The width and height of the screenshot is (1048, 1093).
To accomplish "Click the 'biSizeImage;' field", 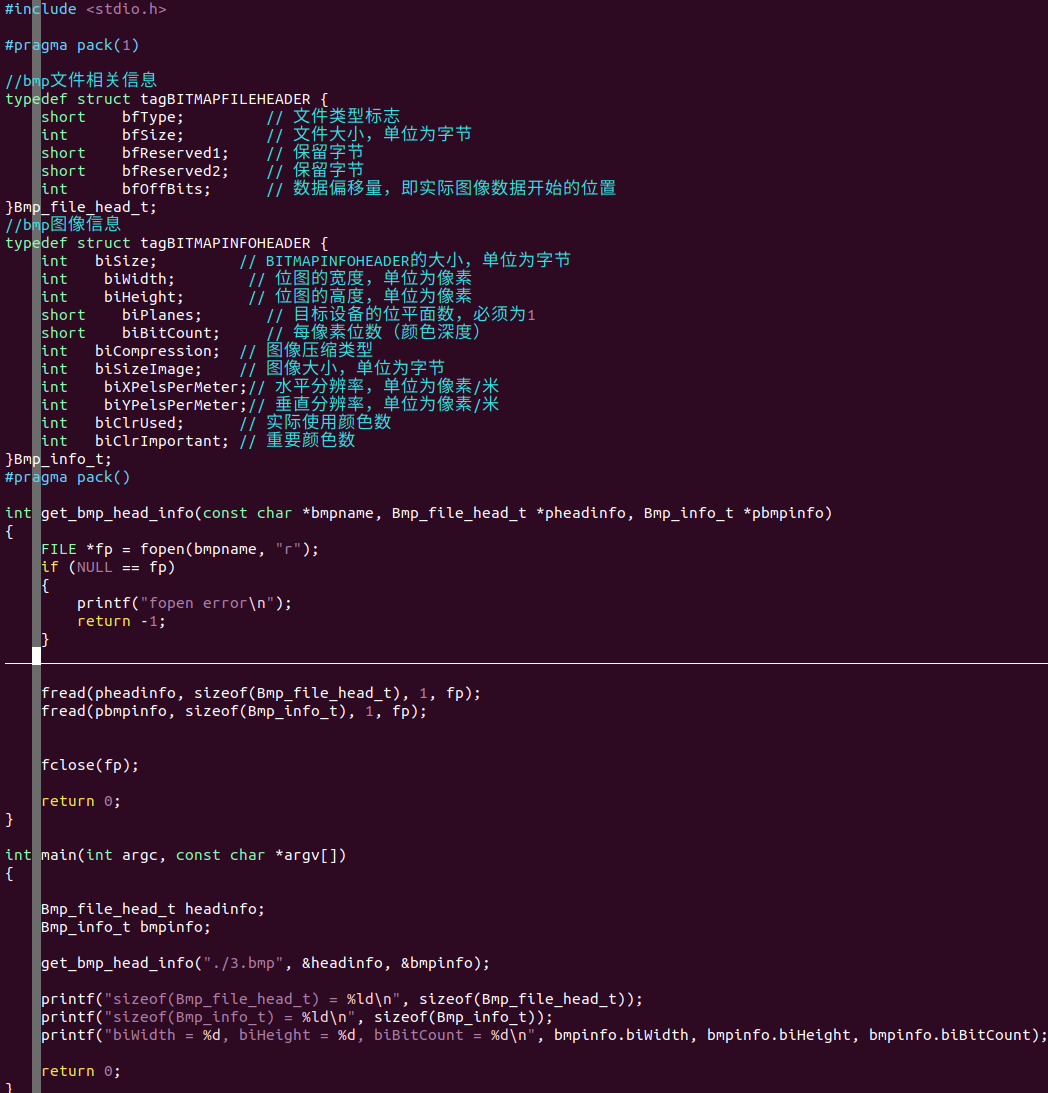I will (148, 369).
